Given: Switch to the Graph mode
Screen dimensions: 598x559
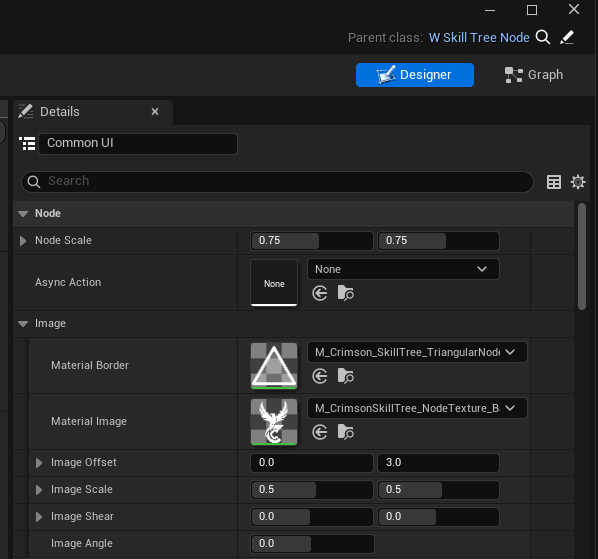Looking at the screenshot, I should point(534,75).
